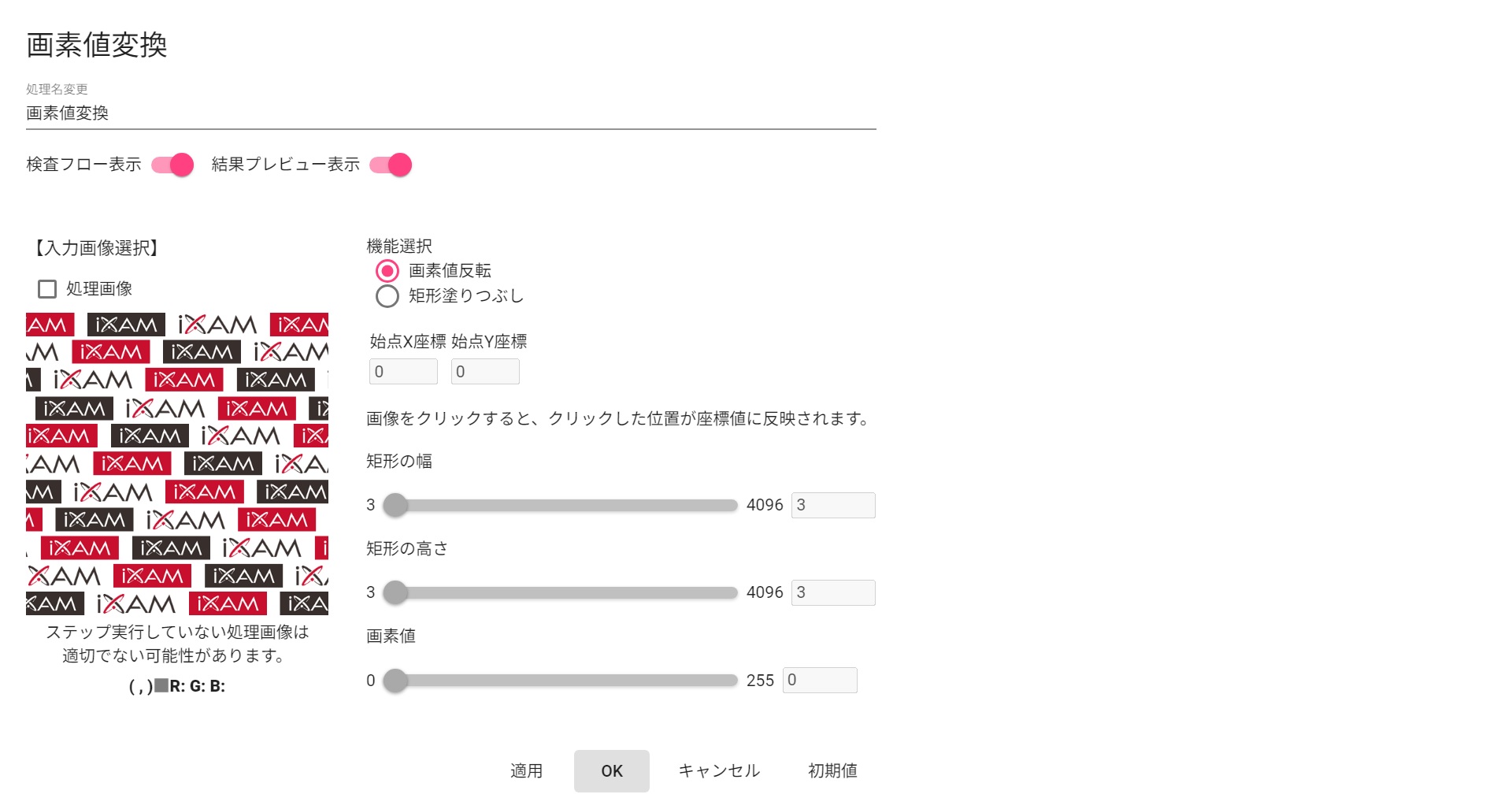
Task: Click the 矩形の高さ value input box
Action: (x=832, y=592)
